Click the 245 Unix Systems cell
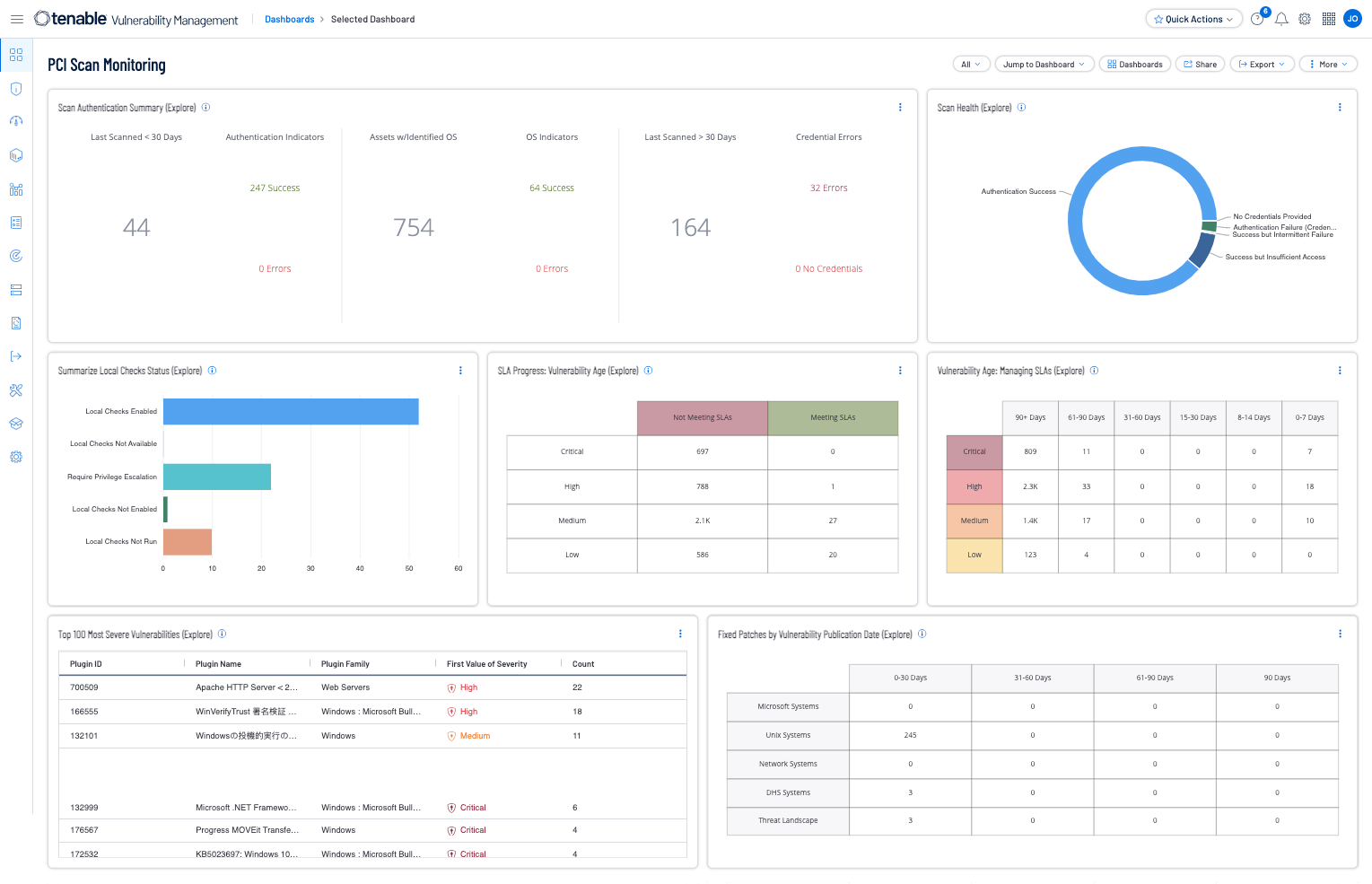This screenshot has width=1372, height=884. pyautogui.click(x=910, y=735)
